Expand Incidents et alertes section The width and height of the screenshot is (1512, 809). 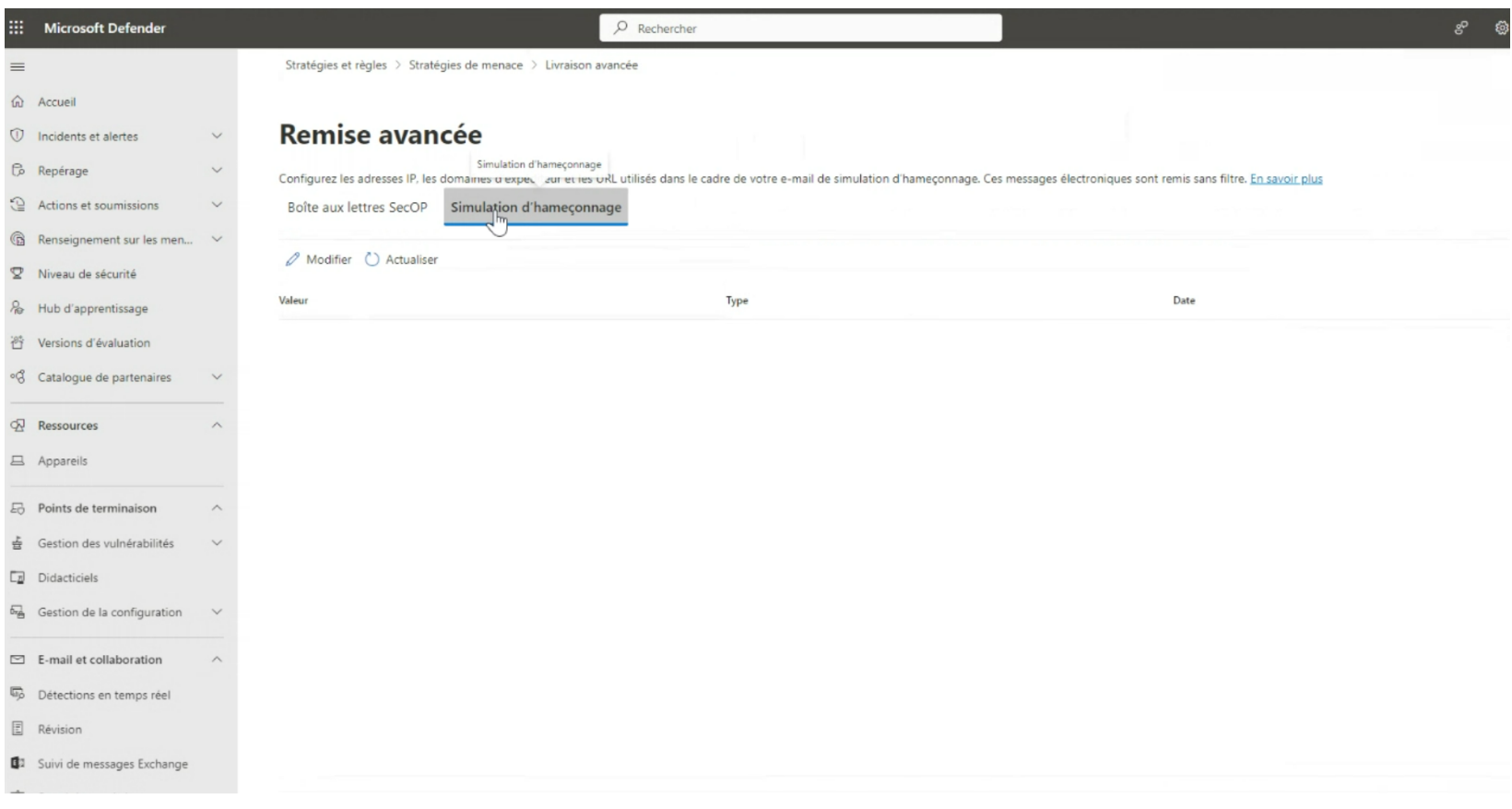(x=217, y=137)
